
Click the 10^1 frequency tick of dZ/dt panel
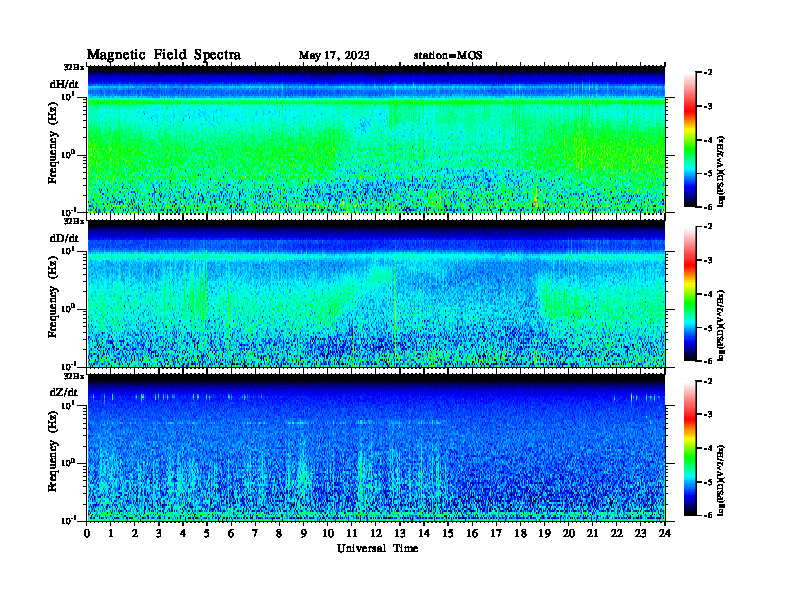click(68, 404)
